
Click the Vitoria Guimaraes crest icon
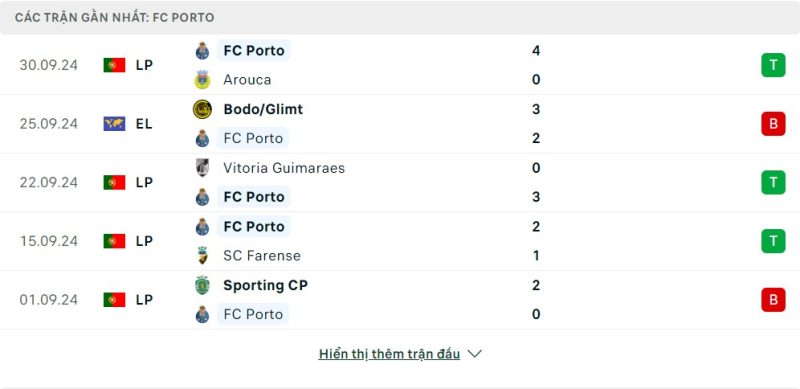[x=203, y=168]
